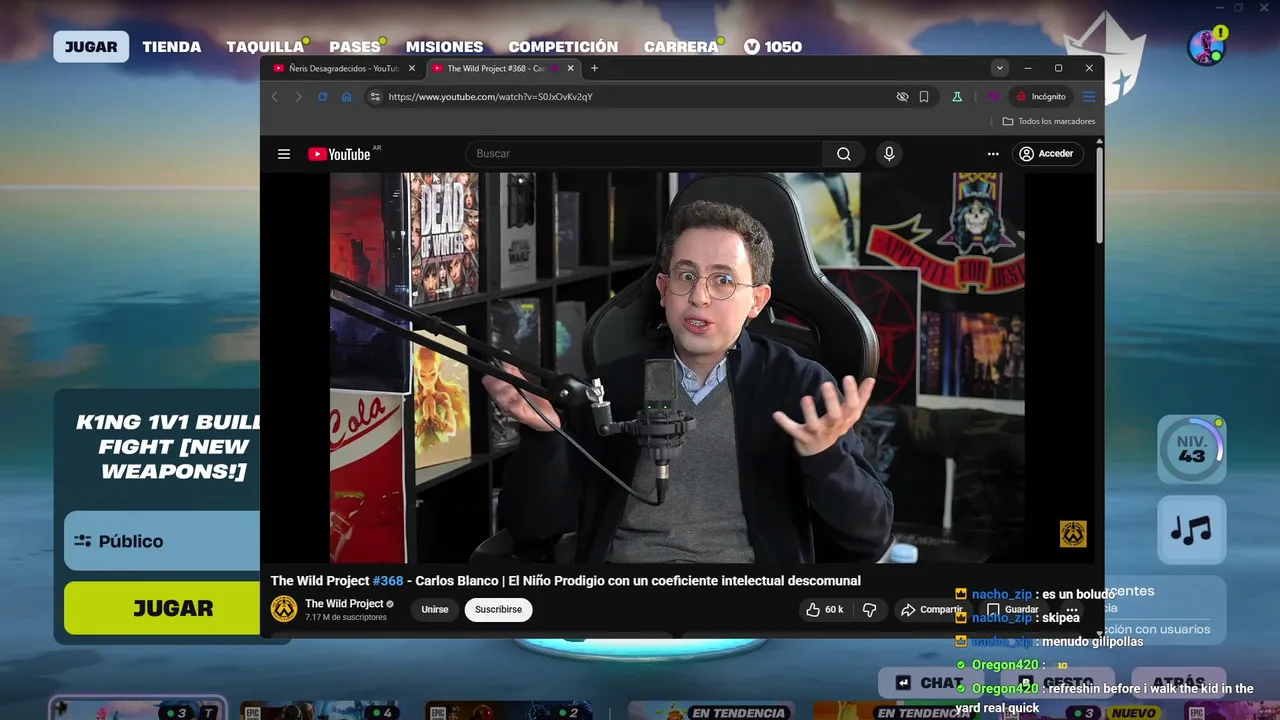Like the video (60 k thumbs up)

tap(825, 609)
